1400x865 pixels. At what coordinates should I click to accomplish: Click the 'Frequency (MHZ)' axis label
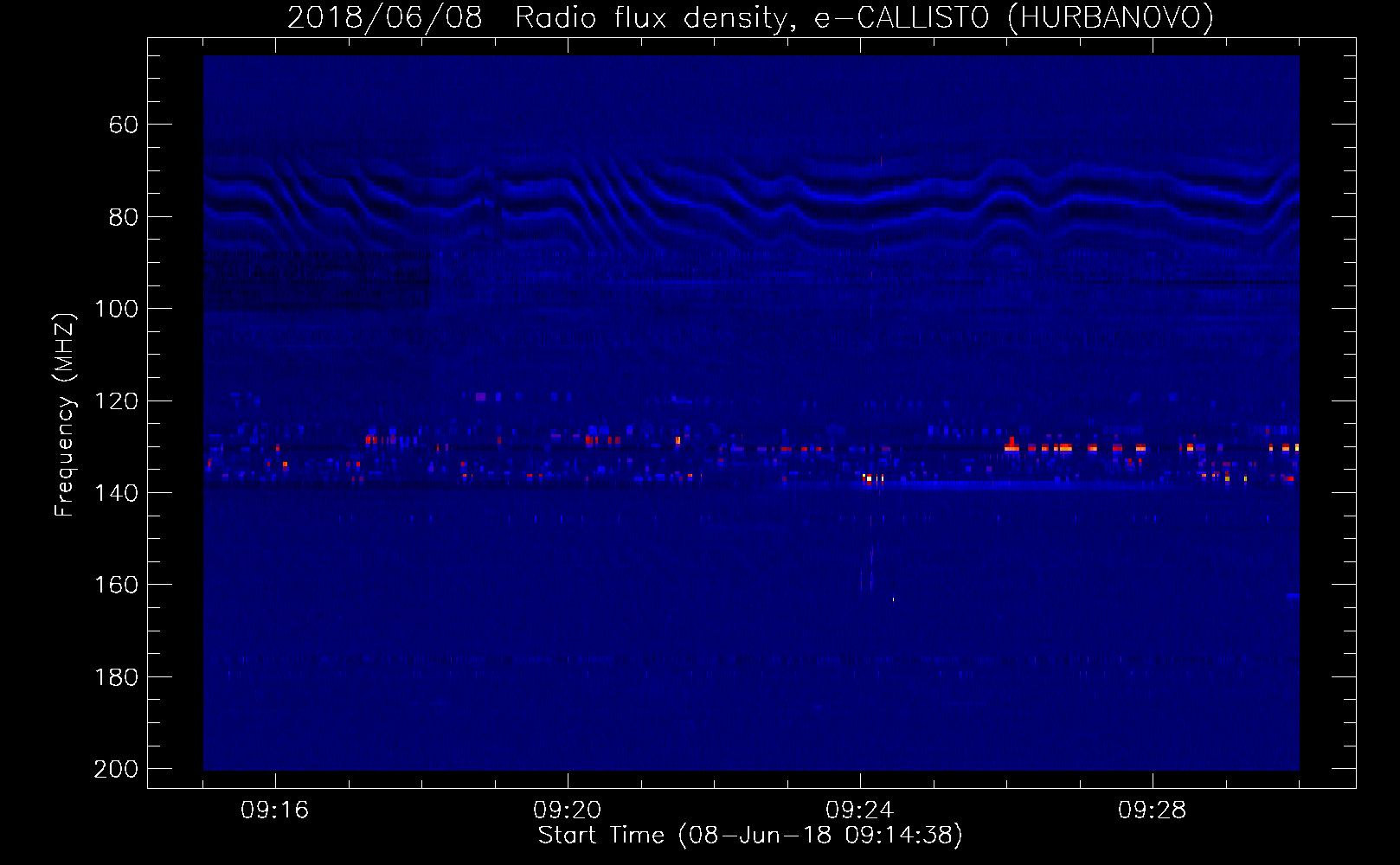click(65, 414)
